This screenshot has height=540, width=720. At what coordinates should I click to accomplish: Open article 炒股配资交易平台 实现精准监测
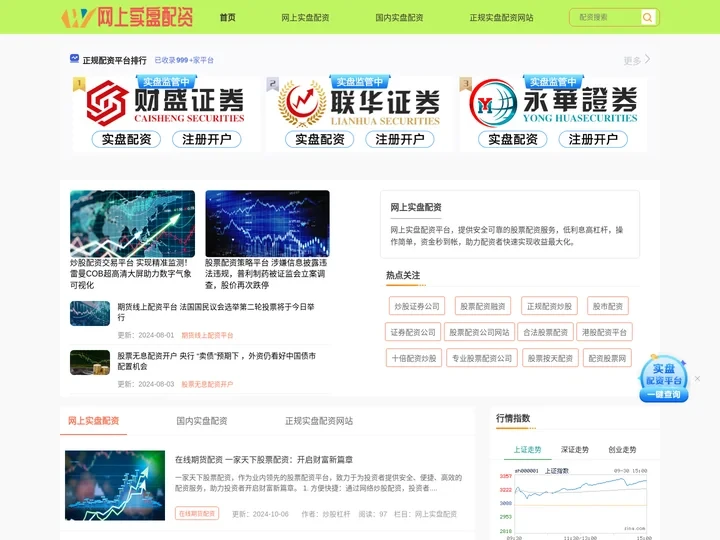[x=131, y=274]
